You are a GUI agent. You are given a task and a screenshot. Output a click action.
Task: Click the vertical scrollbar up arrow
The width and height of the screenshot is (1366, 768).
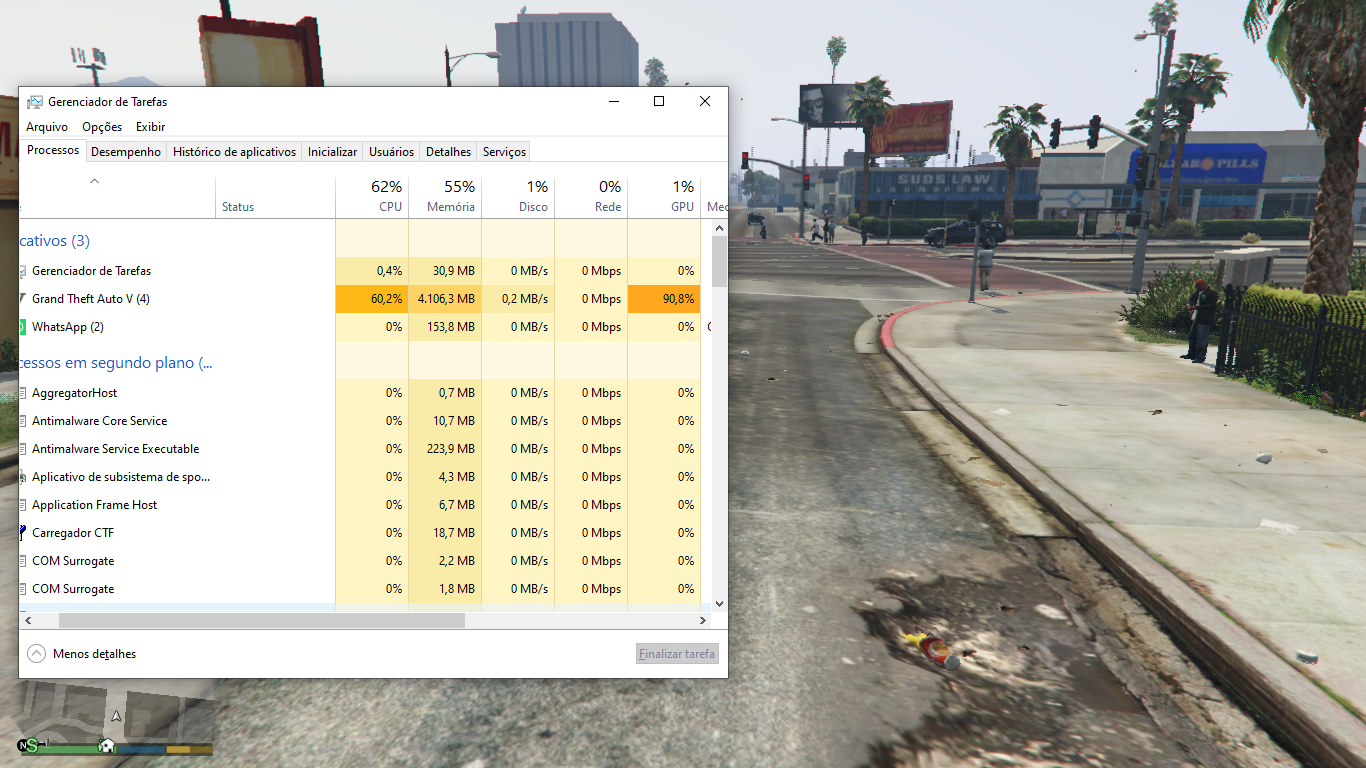pyautogui.click(x=719, y=228)
